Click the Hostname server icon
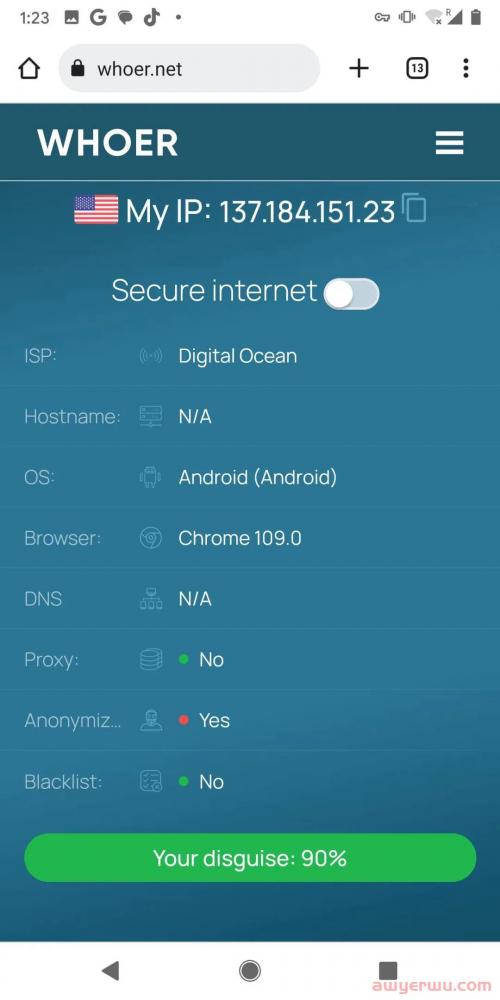This screenshot has width=500, height=1000. click(151, 416)
